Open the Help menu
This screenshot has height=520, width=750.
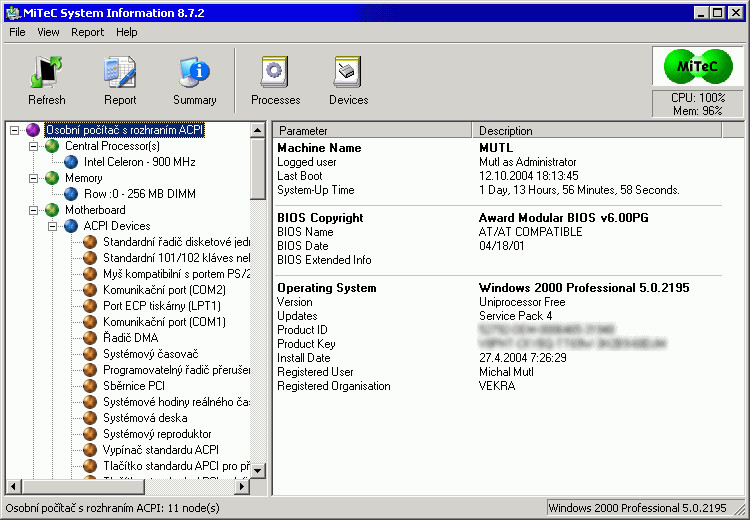coord(127,32)
